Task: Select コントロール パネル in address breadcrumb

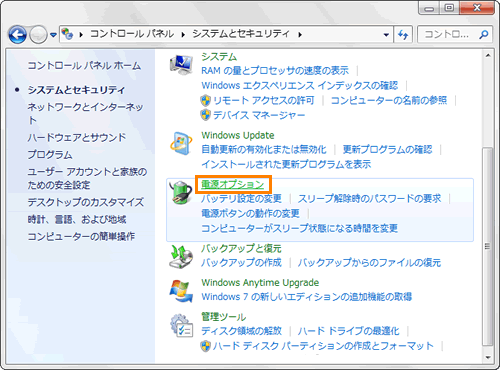Action: [x=132, y=34]
